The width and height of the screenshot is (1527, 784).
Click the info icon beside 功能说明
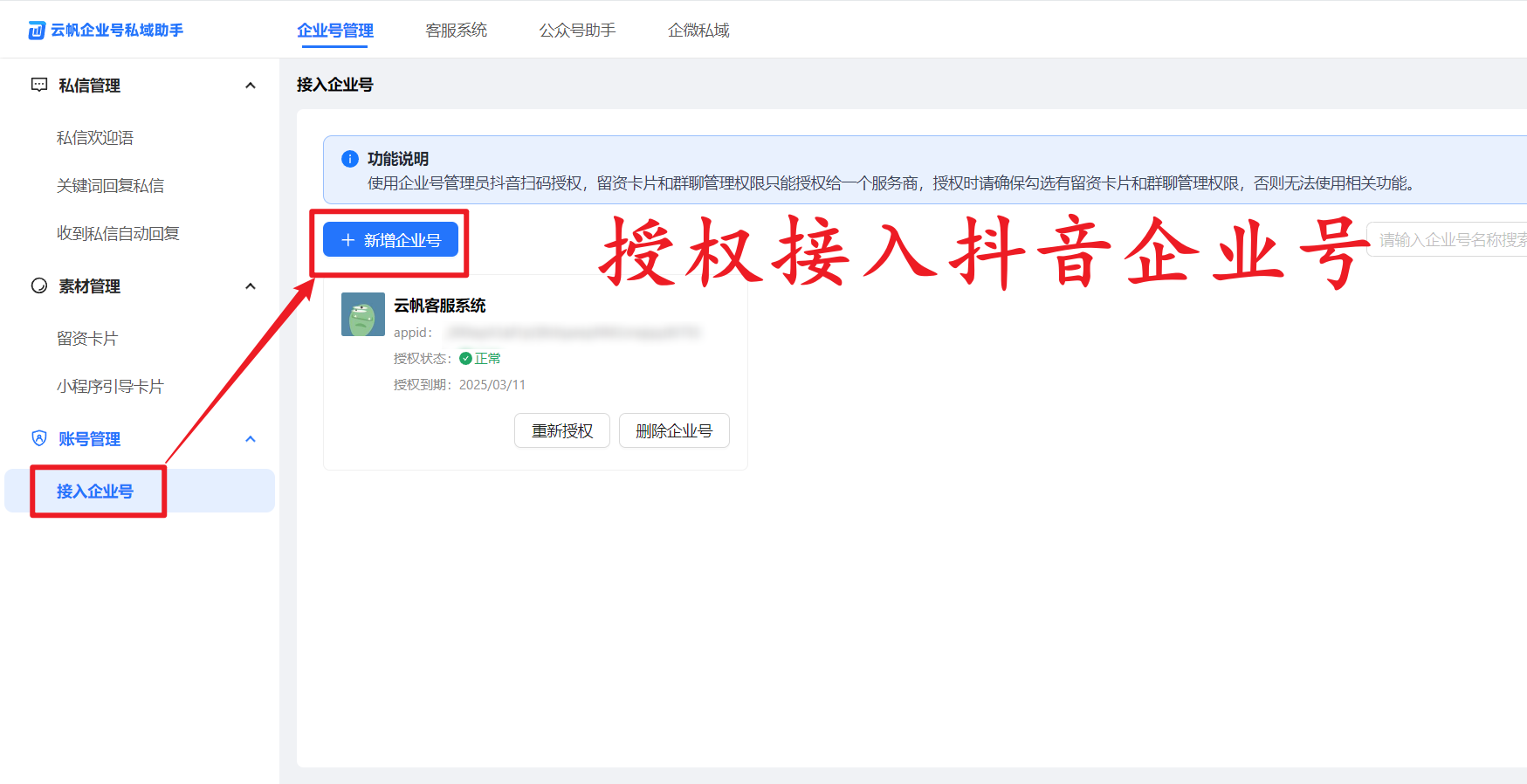(350, 159)
